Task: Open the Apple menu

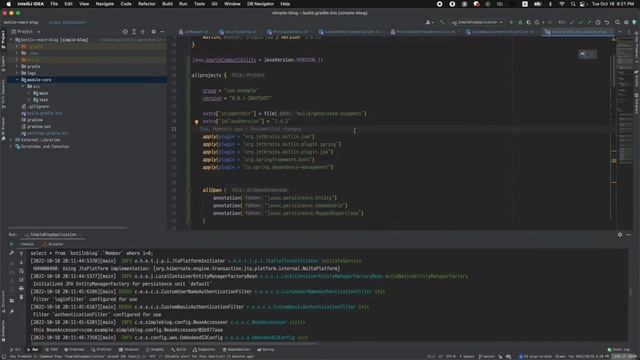Action: click(8, 4)
